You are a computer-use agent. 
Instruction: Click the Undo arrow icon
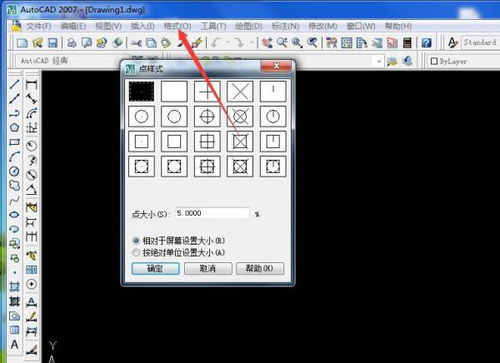click(216, 43)
